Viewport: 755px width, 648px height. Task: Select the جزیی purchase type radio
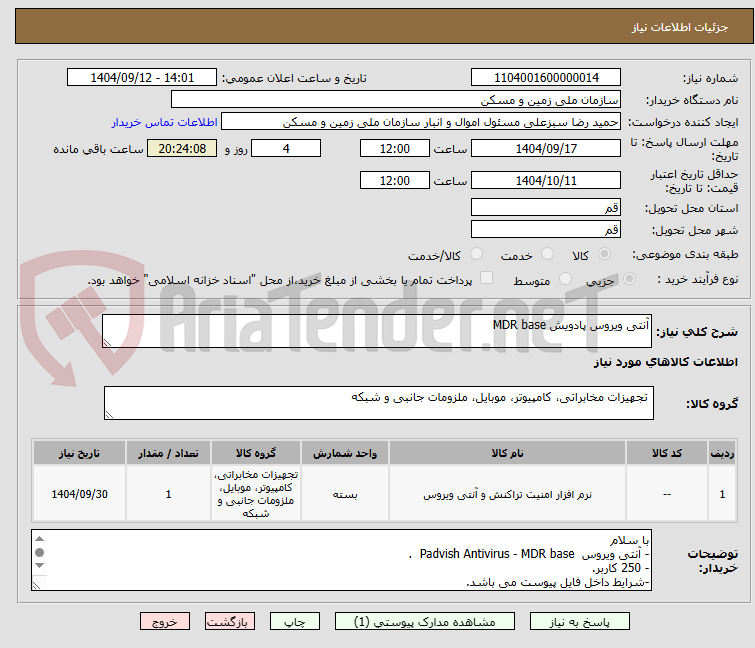[629, 279]
